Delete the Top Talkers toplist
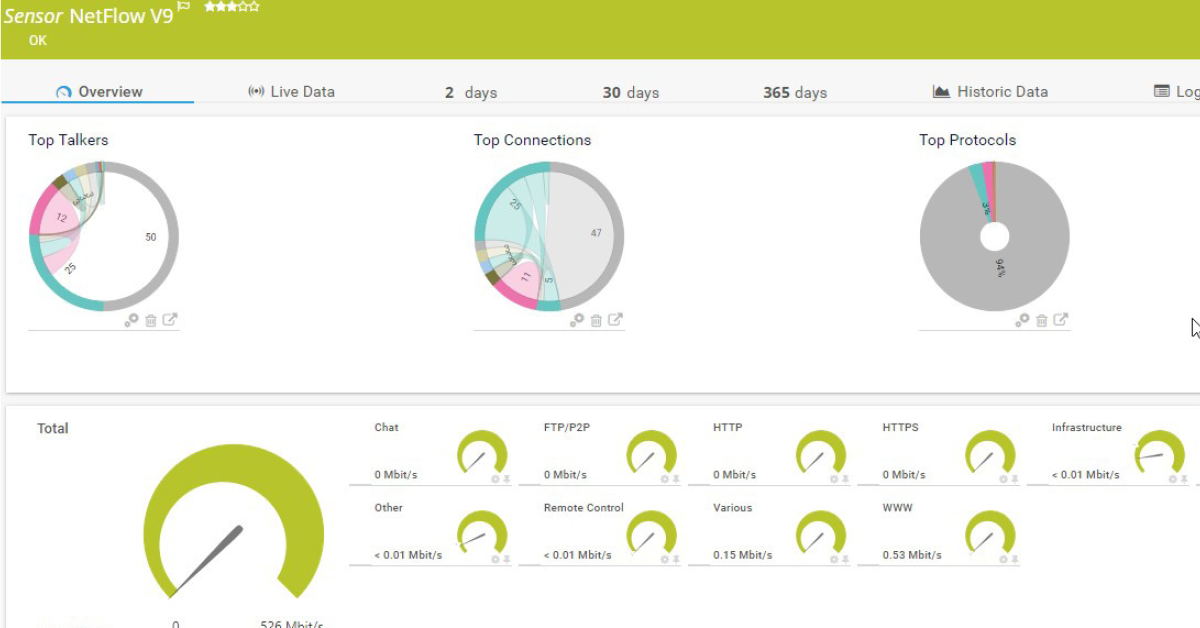 (151, 320)
